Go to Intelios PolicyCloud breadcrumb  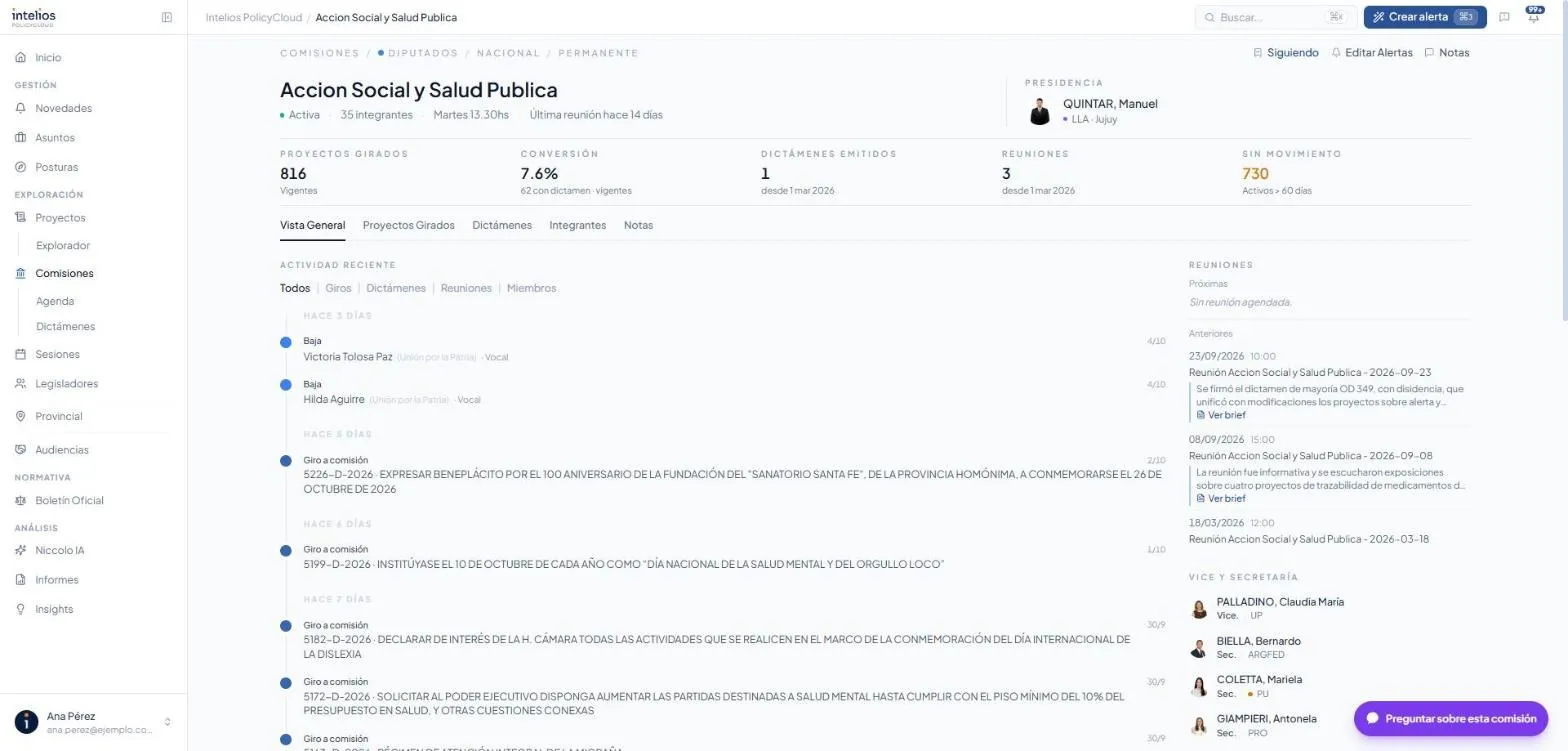(x=254, y=18)
